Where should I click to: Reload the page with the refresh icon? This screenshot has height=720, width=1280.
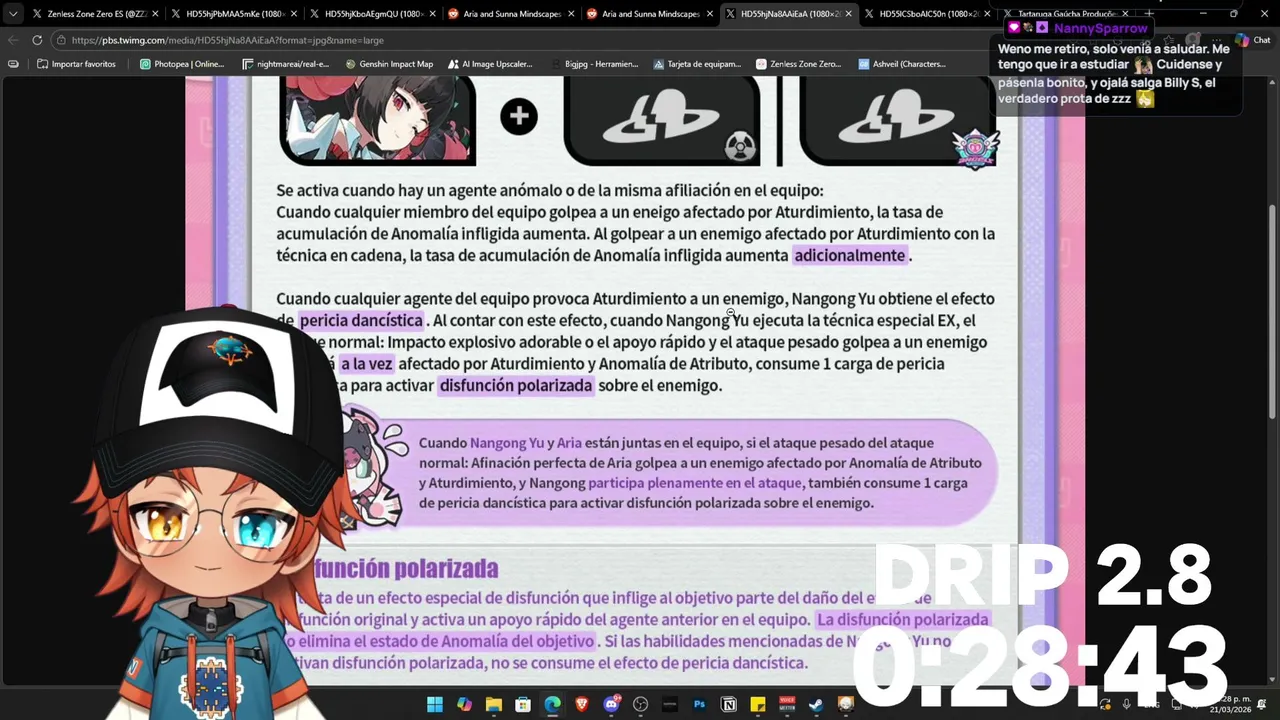click(x=37, y=40)
